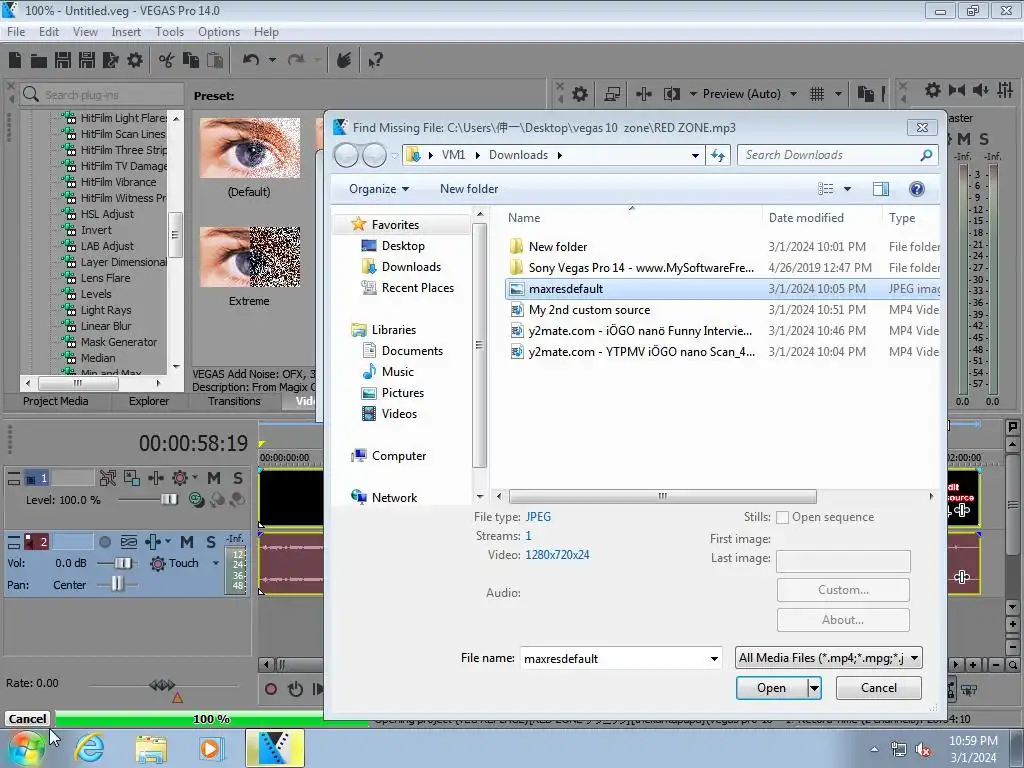The width and height of the screenshot is (1024, 768).
Task: Click the Open button in dialog
Action: pyautogui.click(x=771, y=688)
